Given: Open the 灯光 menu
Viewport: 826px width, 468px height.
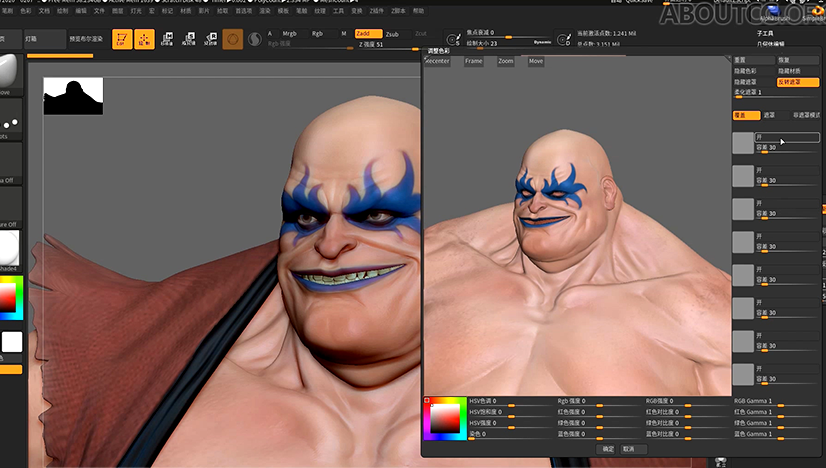Looking at the screenshot, I should (x=135, y=11).
